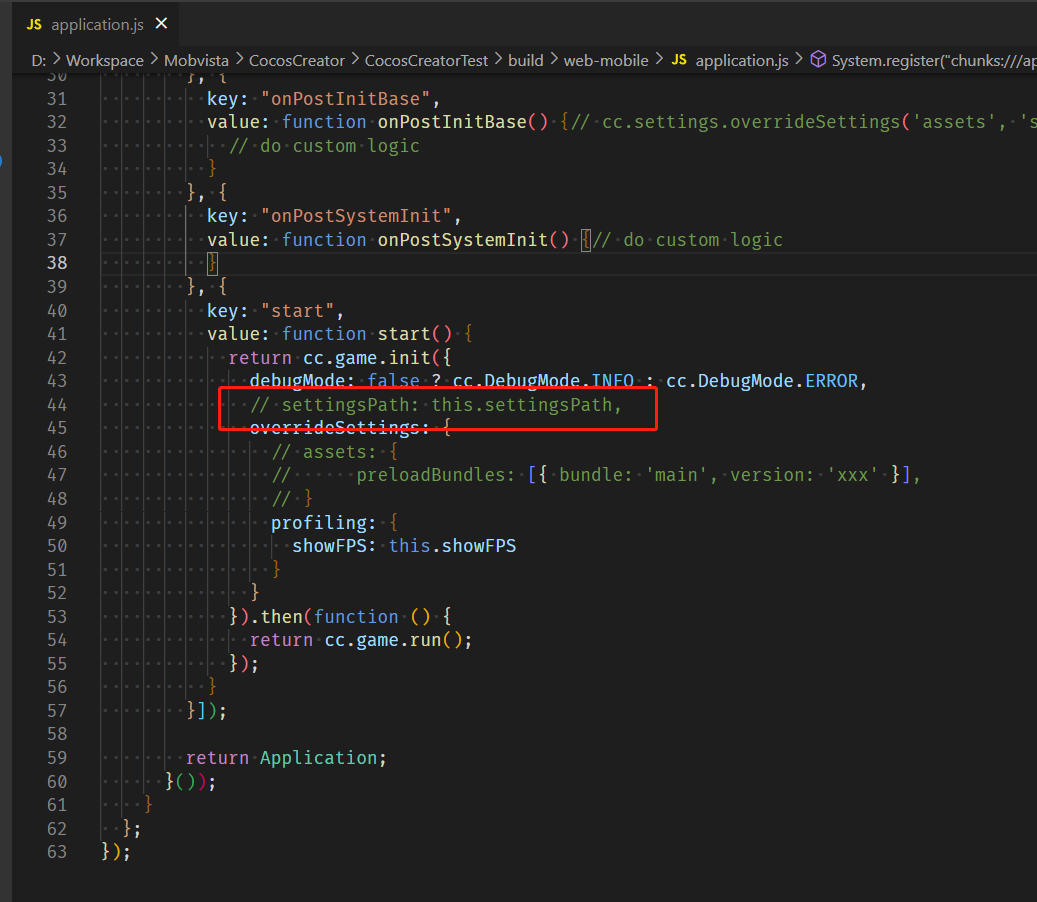Click the JS file icon in the tab
The width and height of the screenshot is (1037, 902).
[34, 24]
